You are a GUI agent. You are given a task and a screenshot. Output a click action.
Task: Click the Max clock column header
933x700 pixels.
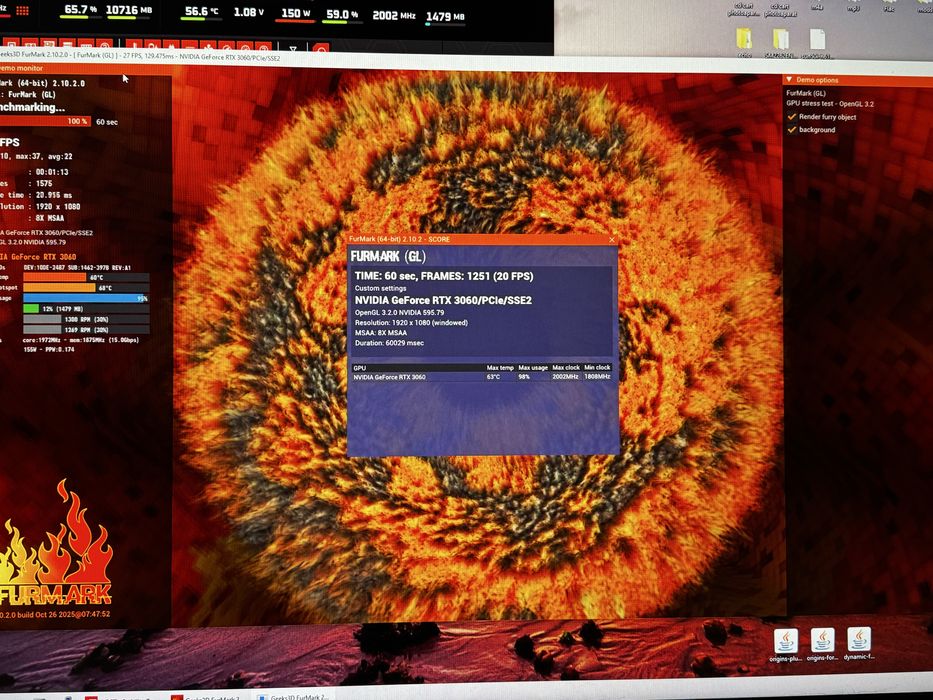[x=566, y=368]
